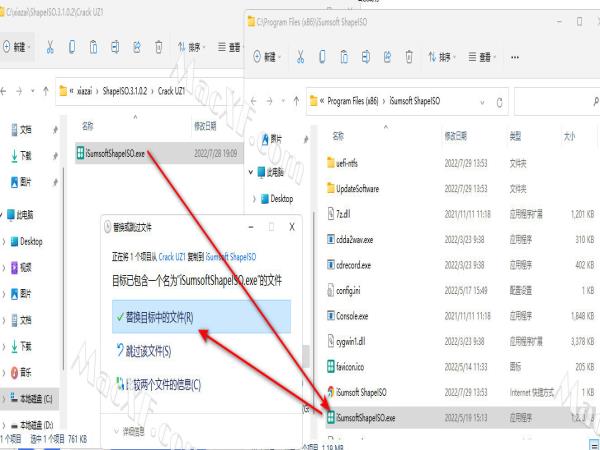
Task: Click Crack UZ1 link in replace dialog
Action: 172,257
